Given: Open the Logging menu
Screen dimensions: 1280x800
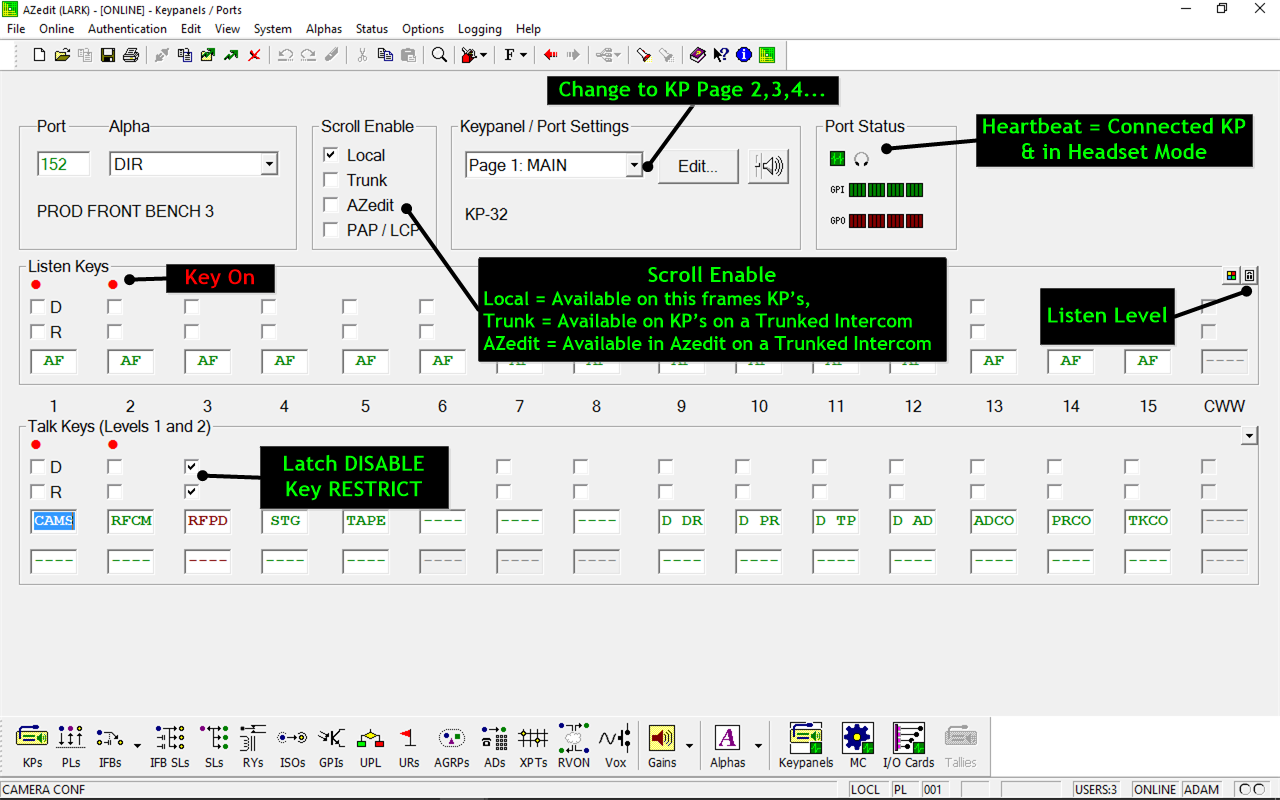Looking at the screenshot, I should pyautogui.click(x=480, y=29).
